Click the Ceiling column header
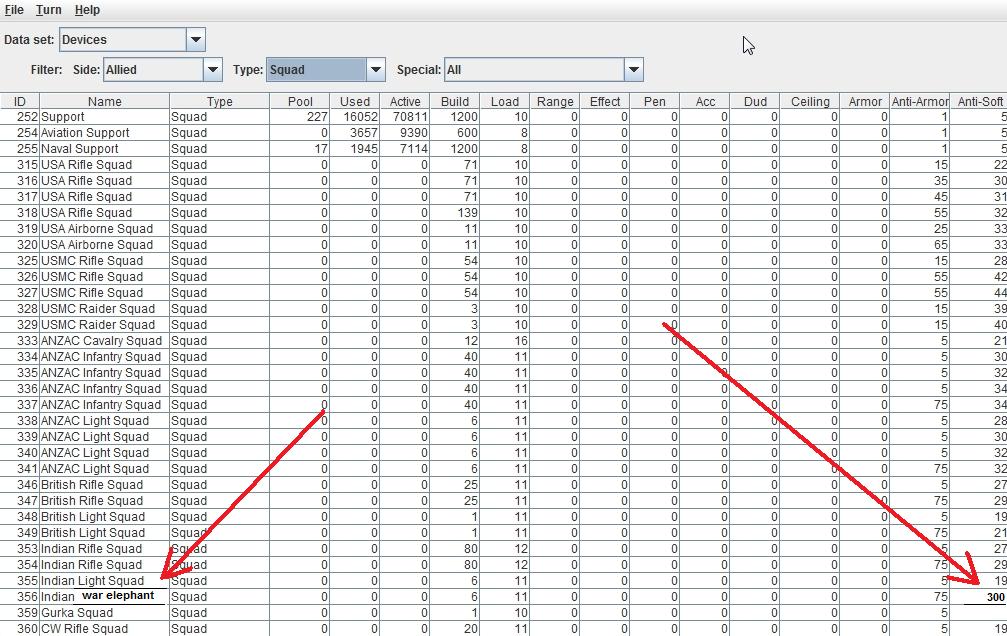1007x636 pixels. pyautogui.click(x=810, y=102)
